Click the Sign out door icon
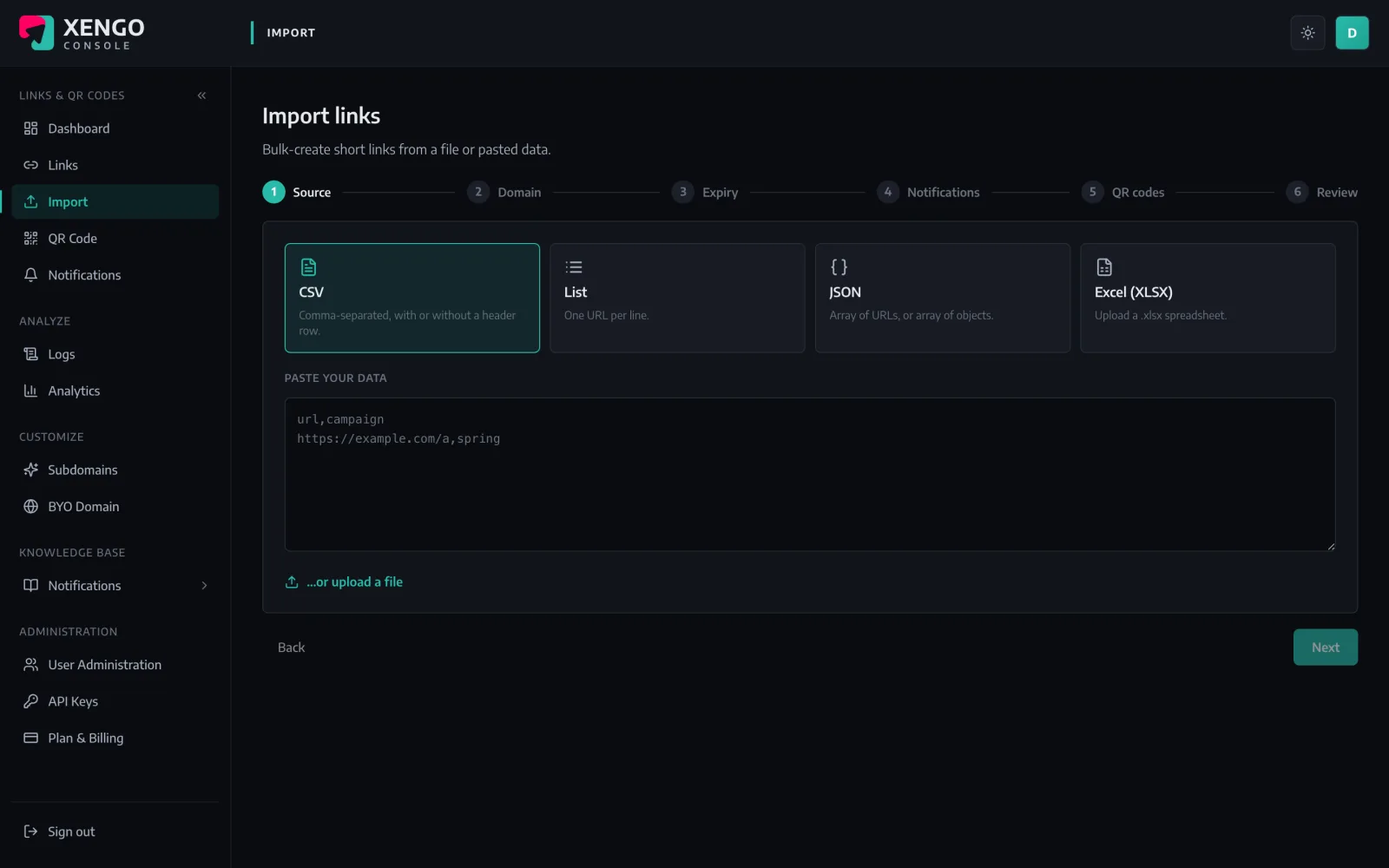The height and width of the screenshot is (868, 1389). (x=31, y=832)
